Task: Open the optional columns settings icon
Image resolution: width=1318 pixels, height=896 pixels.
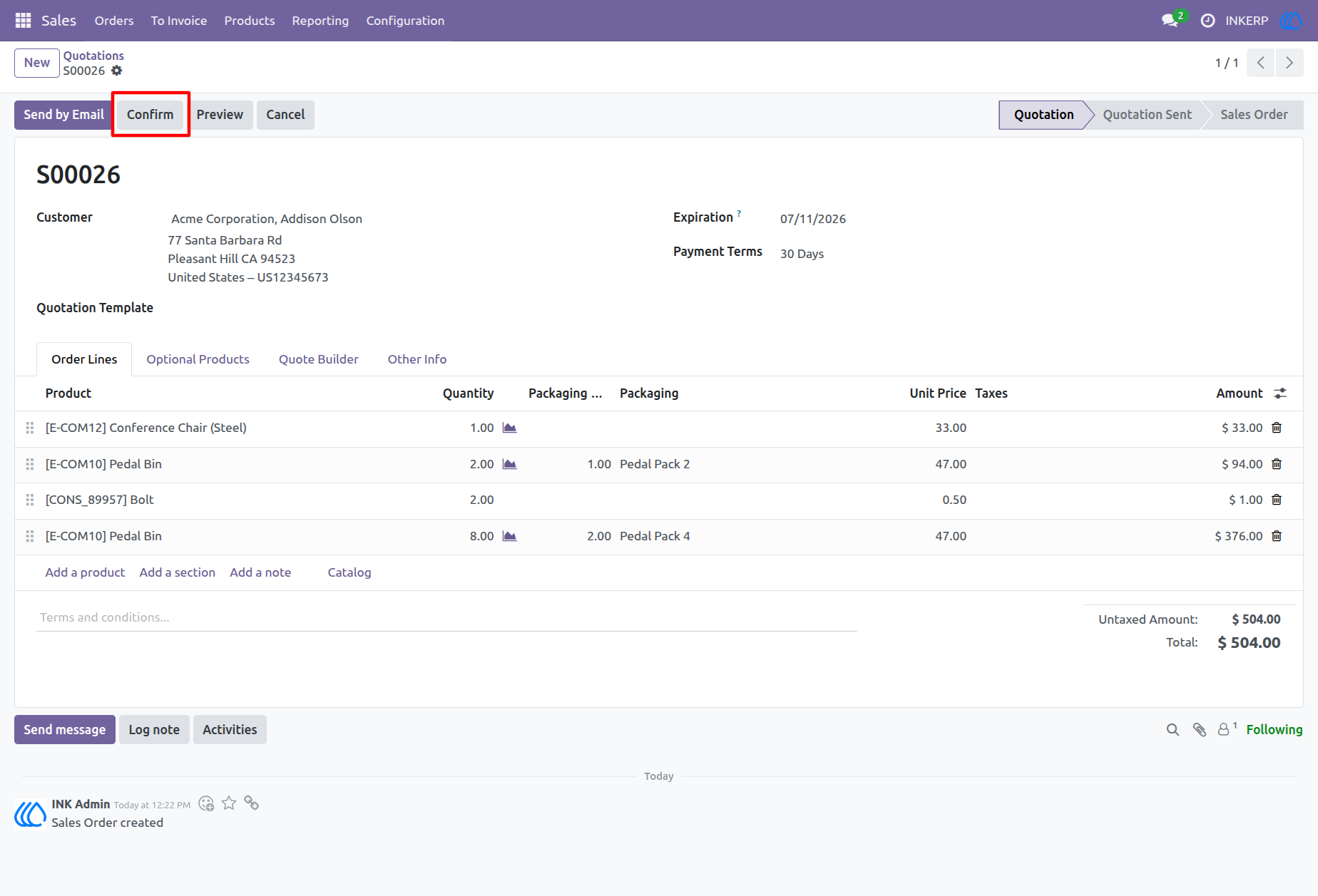Action: coord(1281,393)
